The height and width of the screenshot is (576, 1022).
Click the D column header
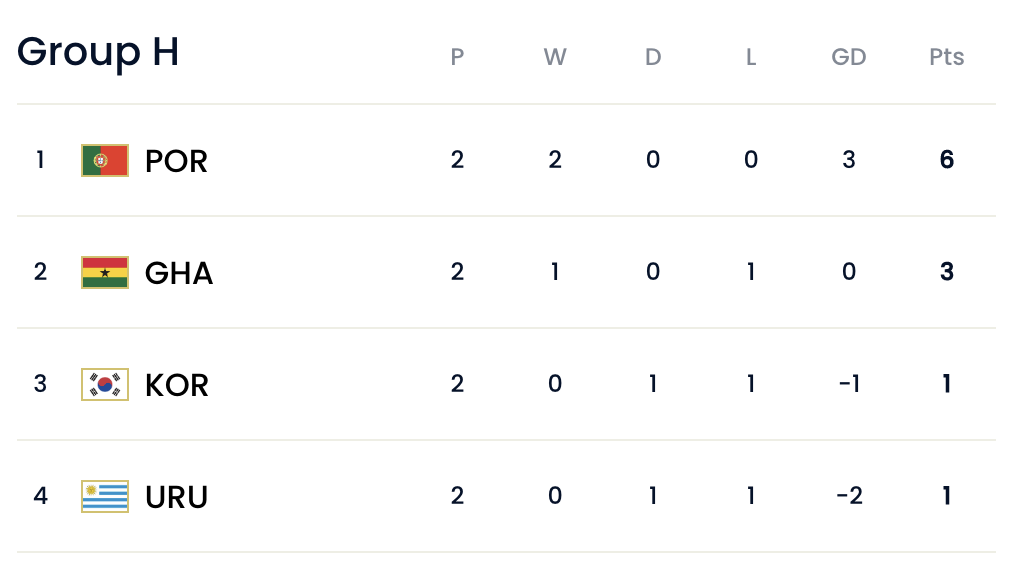click(653, 57)
